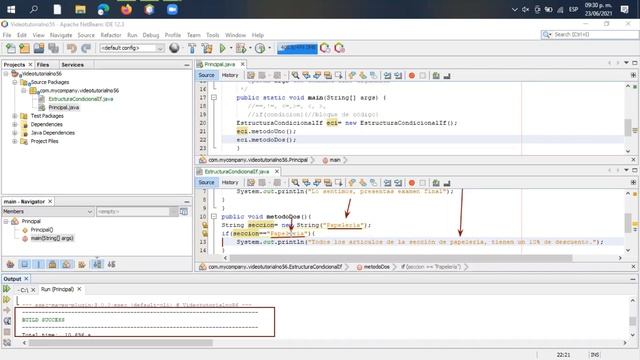Screen dimensions: 640x360
Task: Click the Profile Project toolbar icon
Action: pyautogui.click(x=260, y=48)
